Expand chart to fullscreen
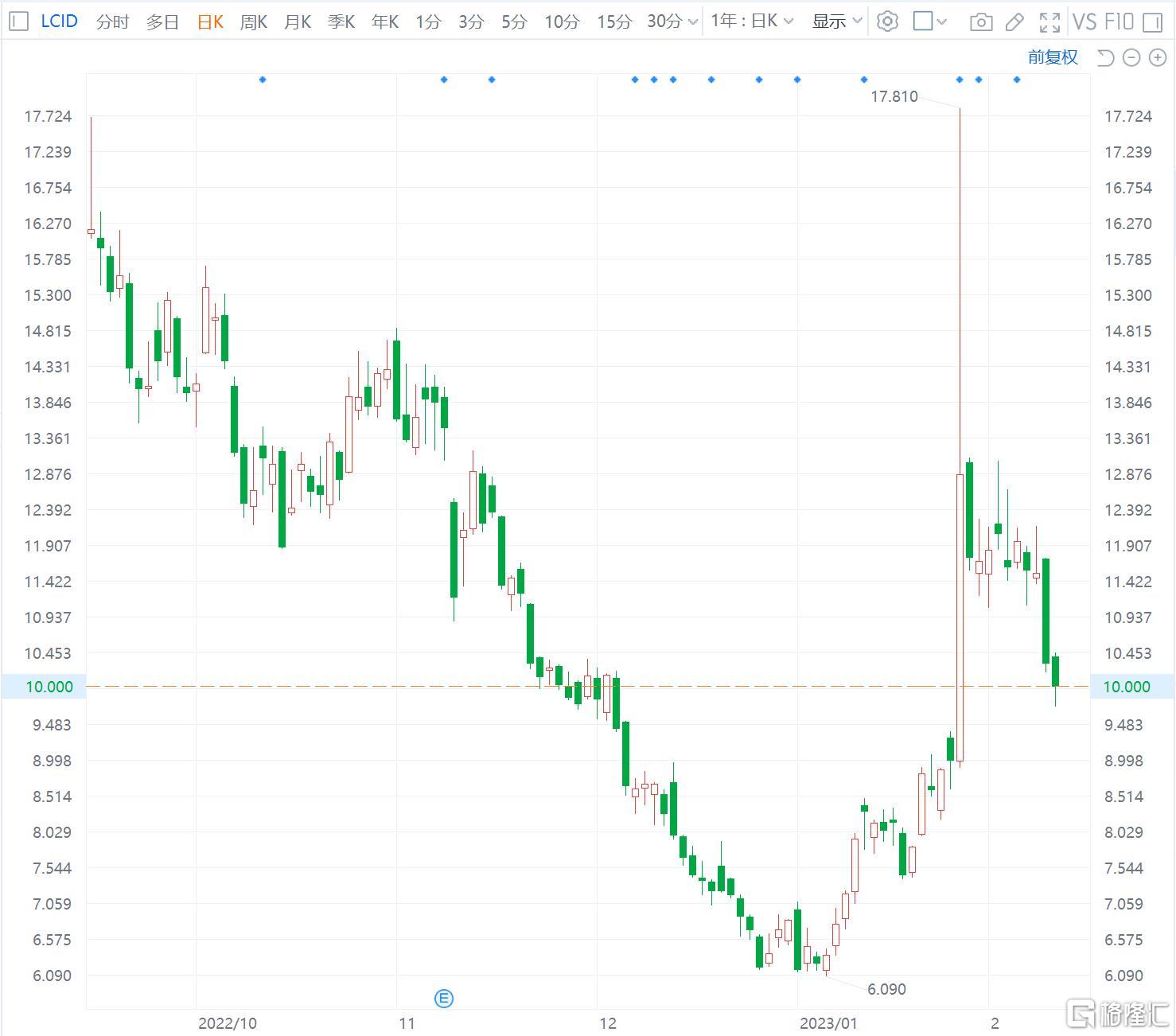Image resolution: width=1176 pixels, height=1036 pixels. 1049,21
